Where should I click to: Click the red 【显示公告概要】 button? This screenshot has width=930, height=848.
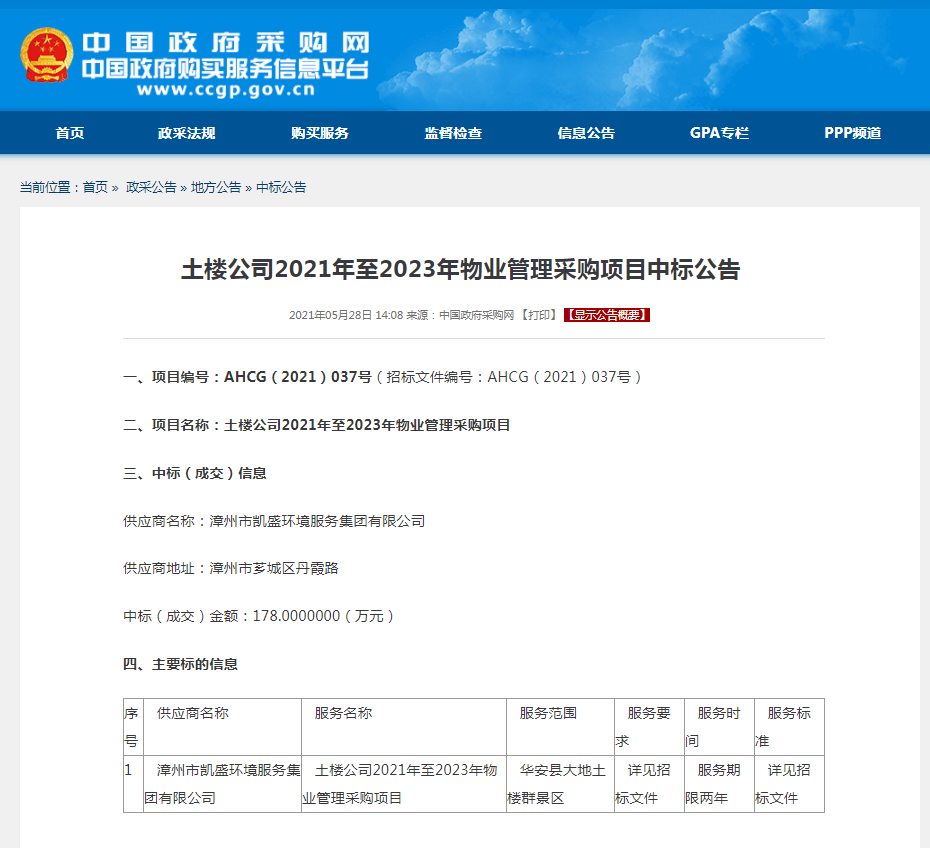coord(607,315)
